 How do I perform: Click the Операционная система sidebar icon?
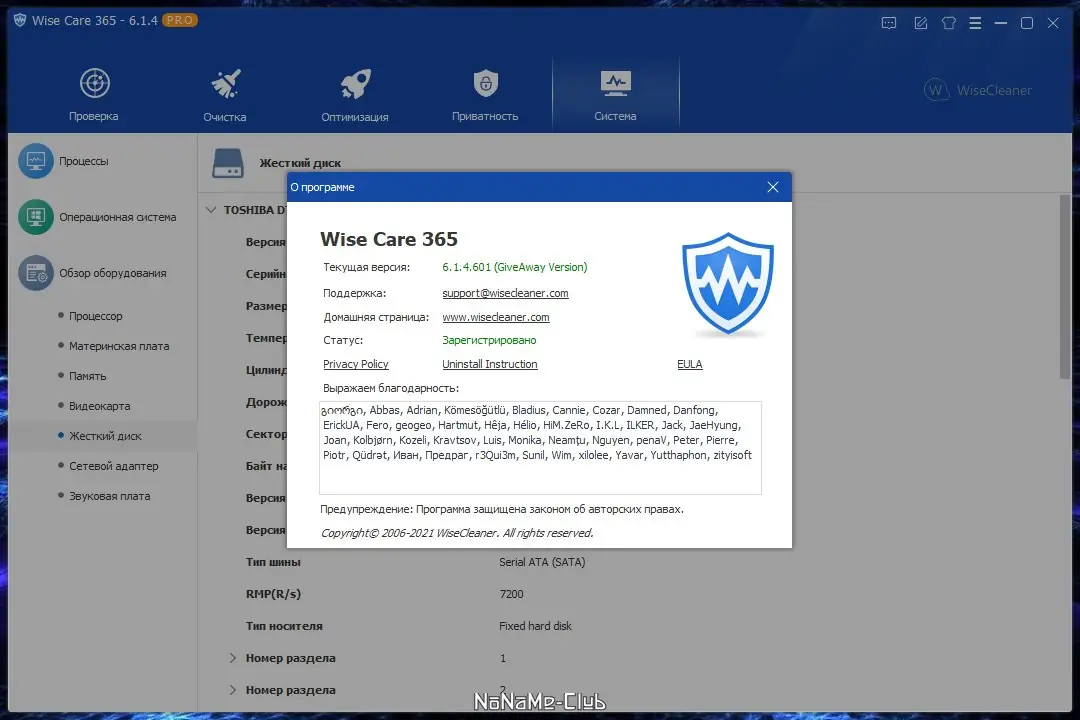(x=36, y=217)
